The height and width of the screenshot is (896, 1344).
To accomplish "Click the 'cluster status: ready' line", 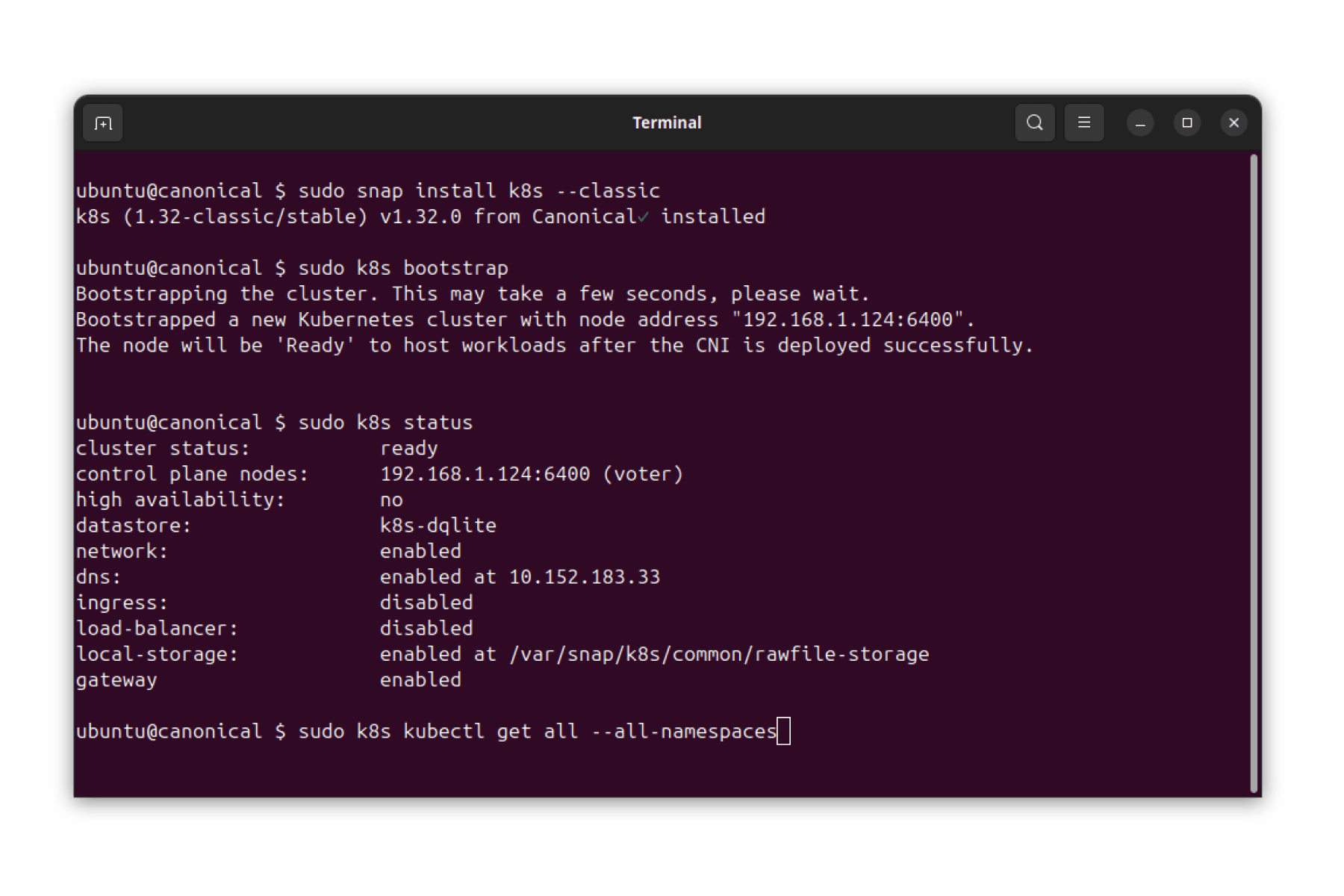I will pos(257,449).
